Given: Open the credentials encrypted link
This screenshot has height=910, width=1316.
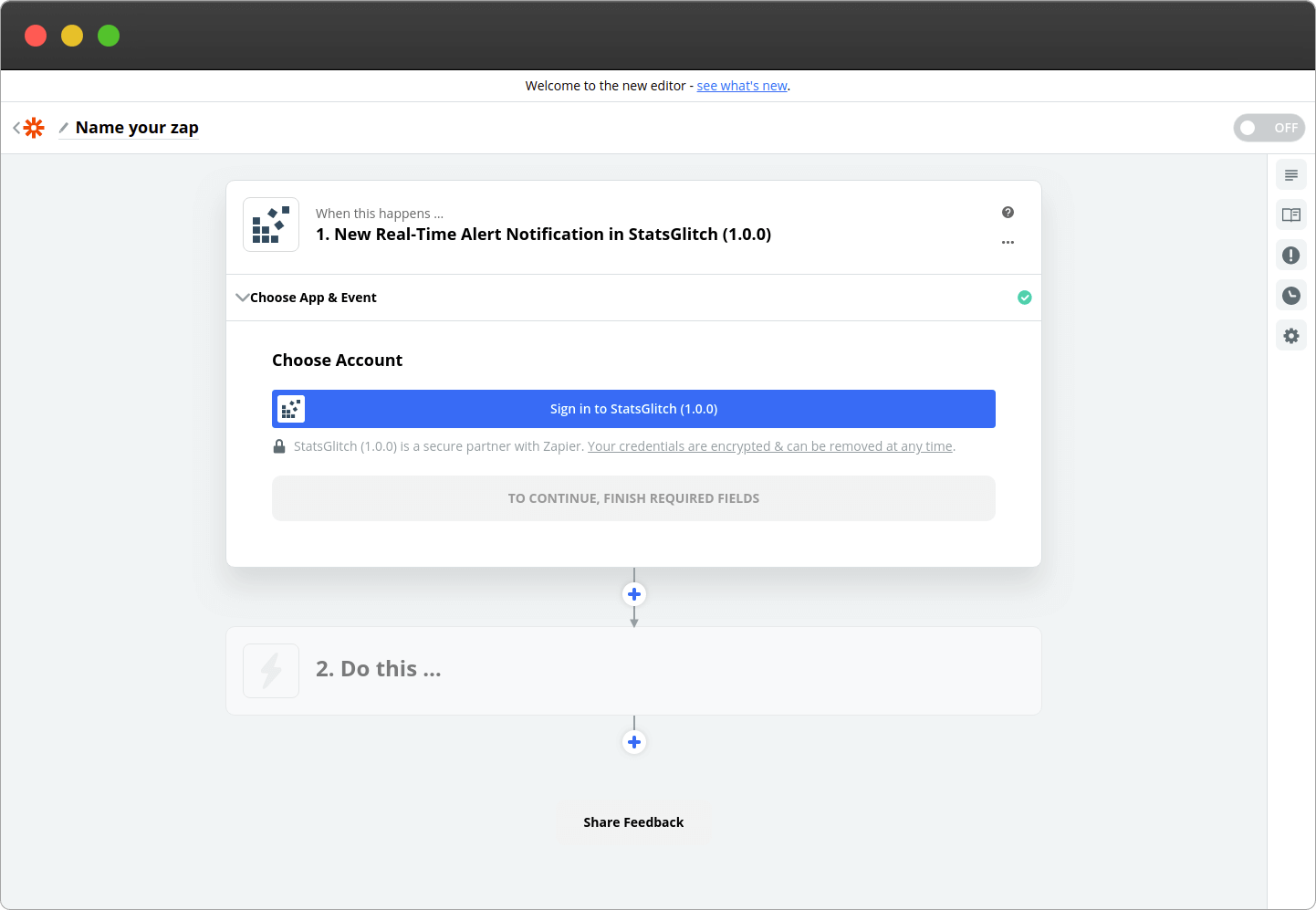Looking at the screenshot, I should coord(770,446).
